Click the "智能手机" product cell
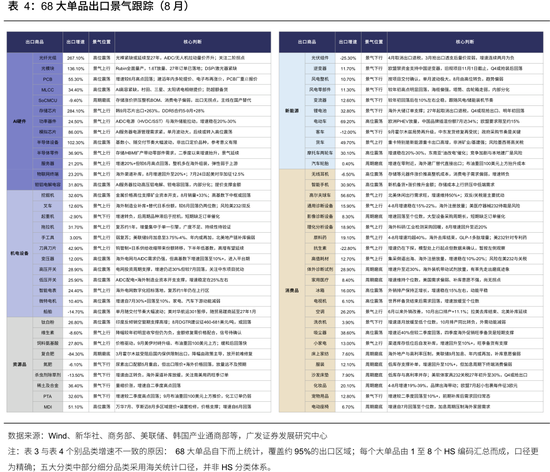This screenshot has width=550, height=472. (x=320, y=185)
